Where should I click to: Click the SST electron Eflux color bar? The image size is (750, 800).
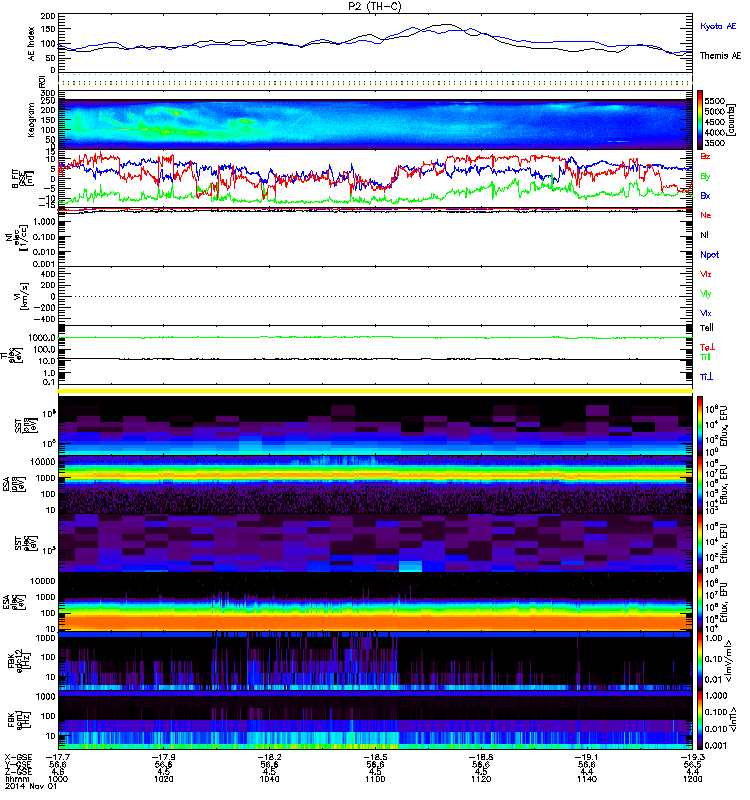click(700, 543)
